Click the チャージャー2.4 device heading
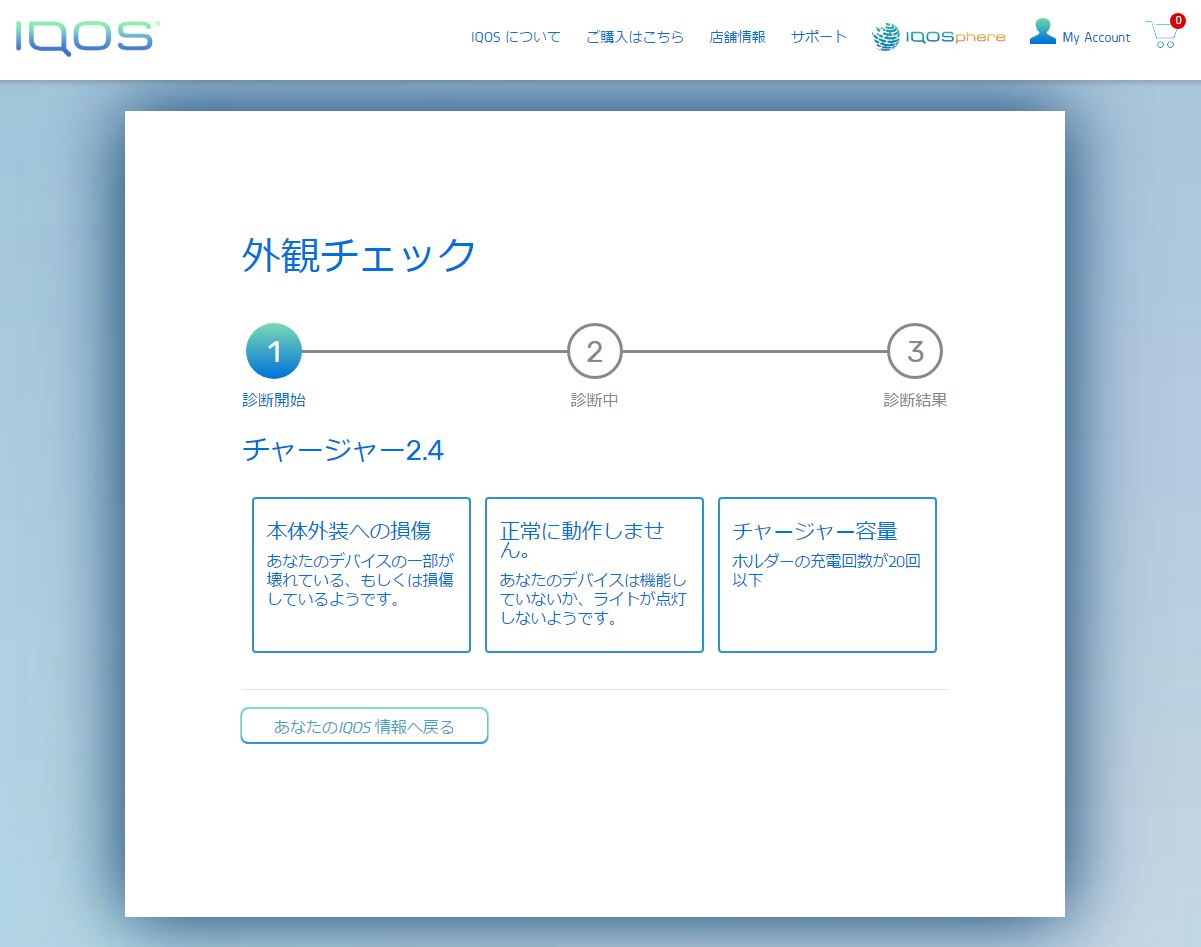Viewport: 1201px width, 947px height. [343, 451]
